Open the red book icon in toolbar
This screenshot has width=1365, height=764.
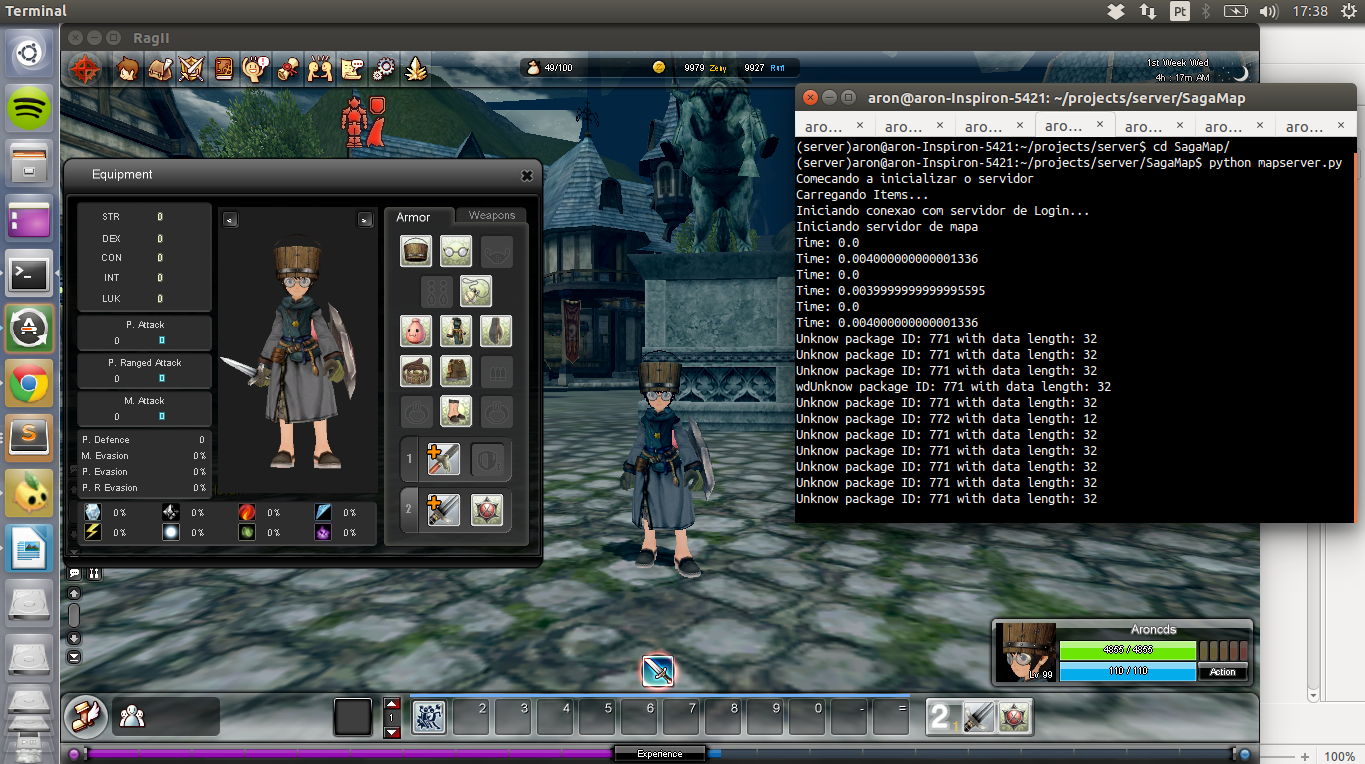pyautogui.click(x=223, y=69)
